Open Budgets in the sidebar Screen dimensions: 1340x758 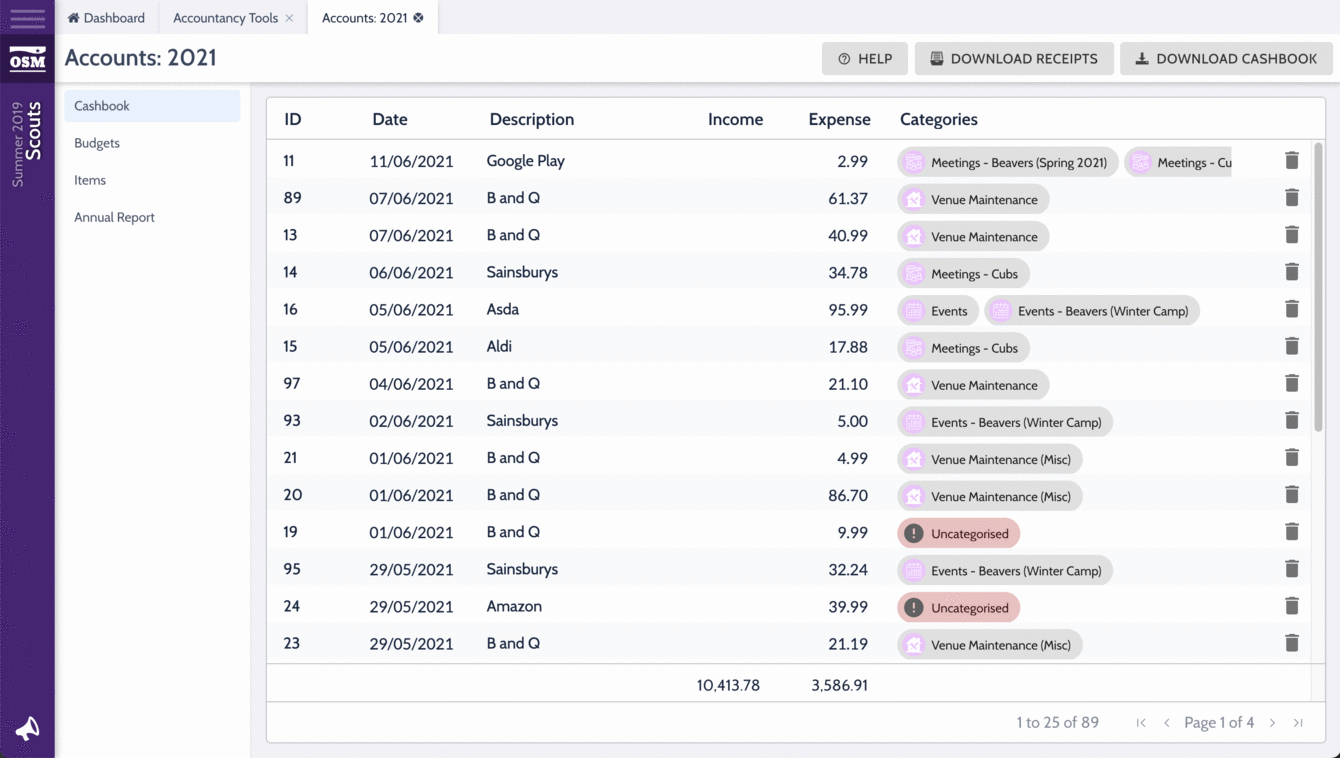[96, 142]
